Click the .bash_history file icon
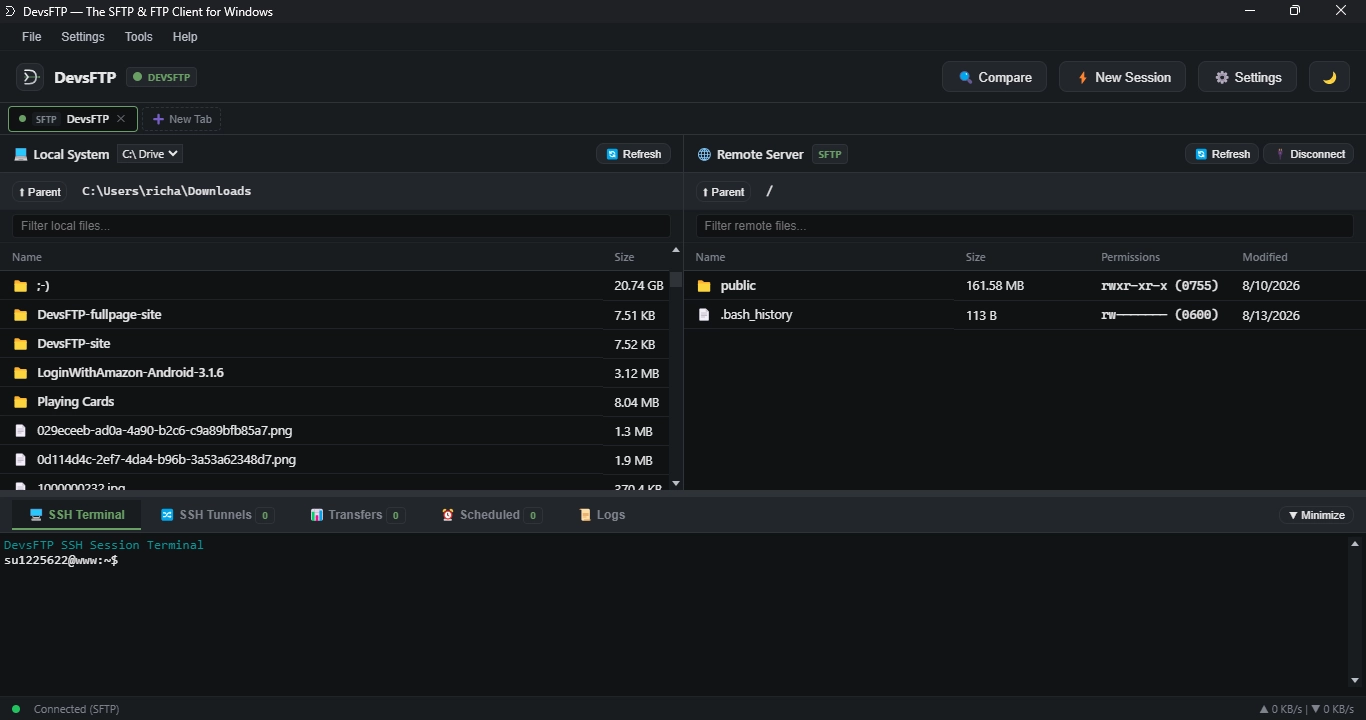 click(704, 315)
